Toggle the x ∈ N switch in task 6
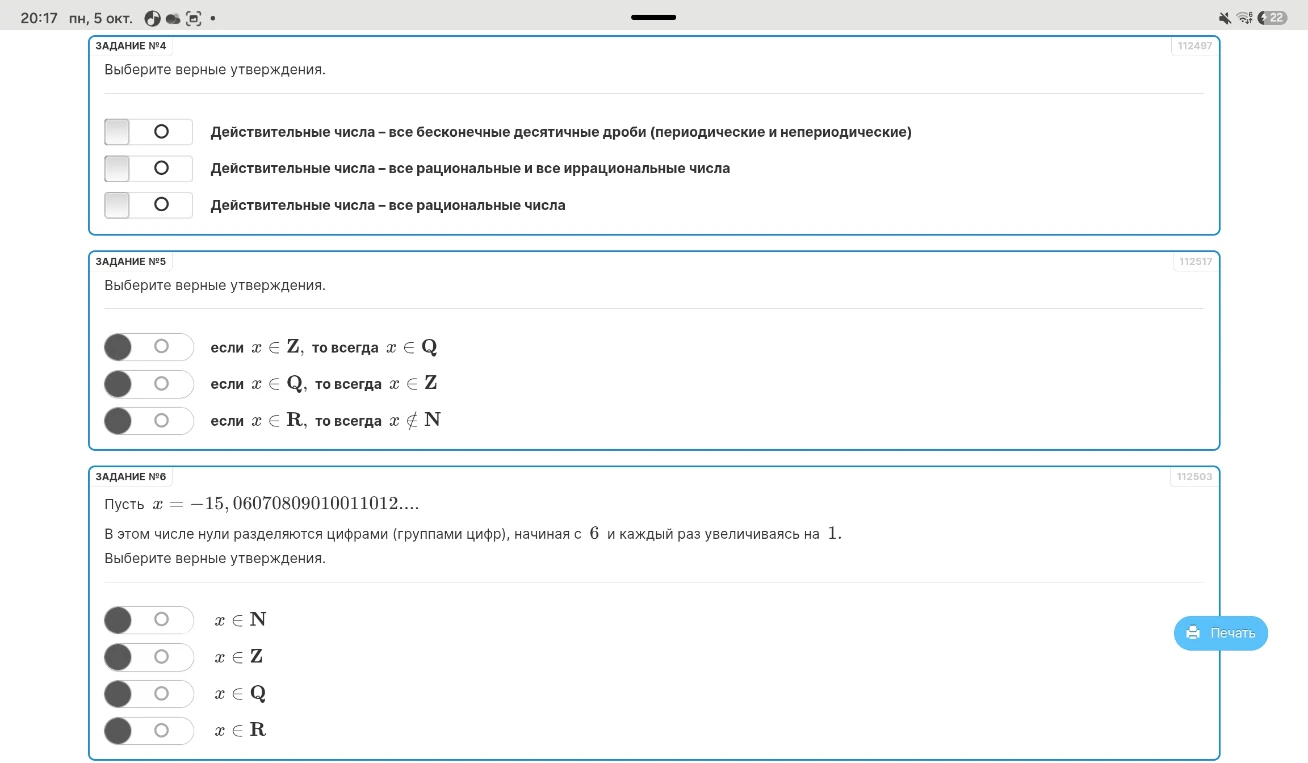The width and height of the screenshot is (1308, 763). (148, 620)
